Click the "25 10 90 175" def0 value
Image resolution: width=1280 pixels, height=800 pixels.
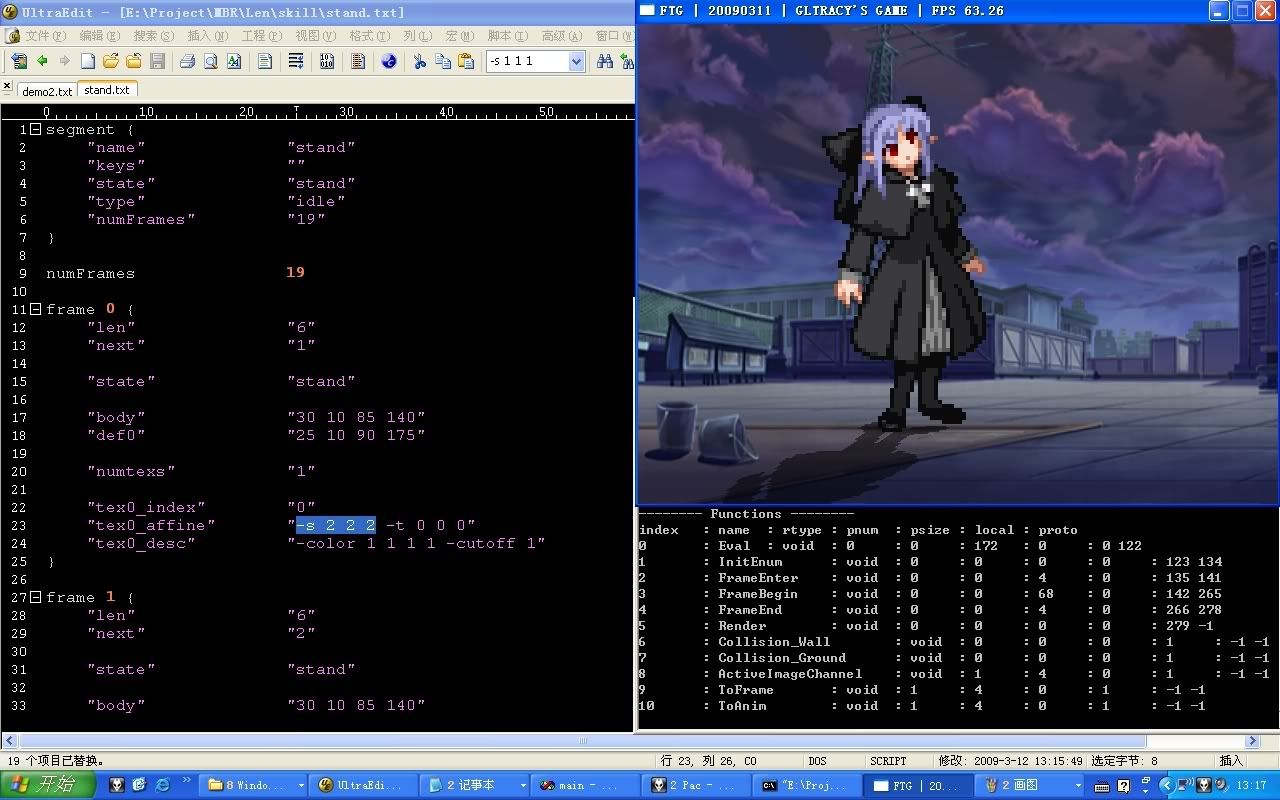pyautogui.click(x=356, y=435)
